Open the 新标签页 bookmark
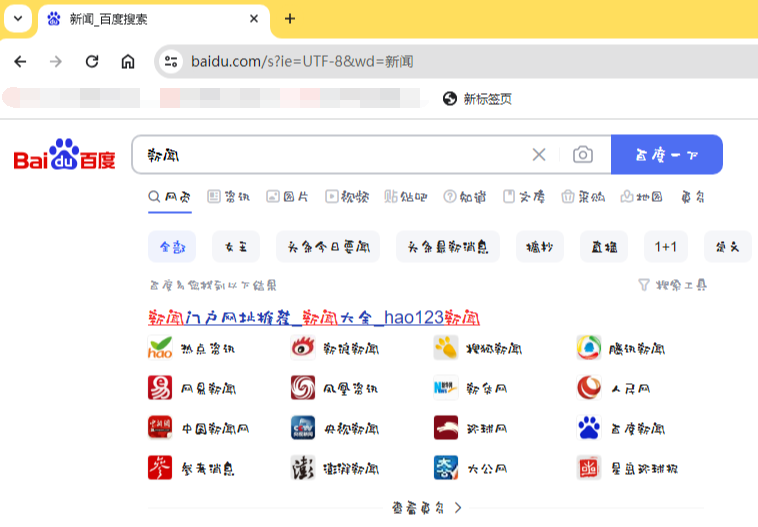This screenshot has height=527, width=758. (477, 99)
